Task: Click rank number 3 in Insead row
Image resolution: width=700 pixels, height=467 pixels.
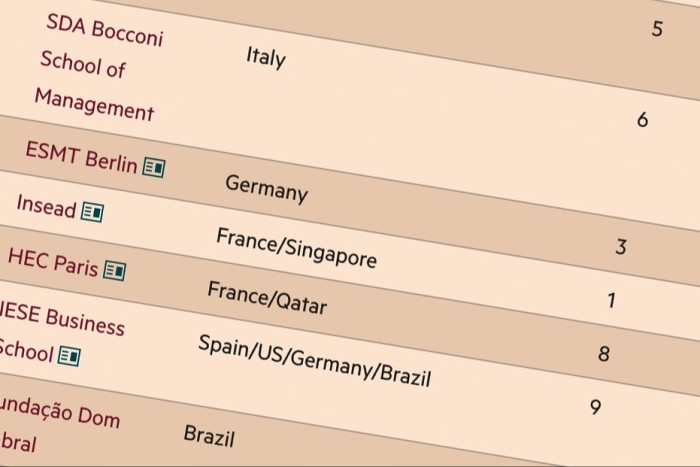Action: point(621,247)
